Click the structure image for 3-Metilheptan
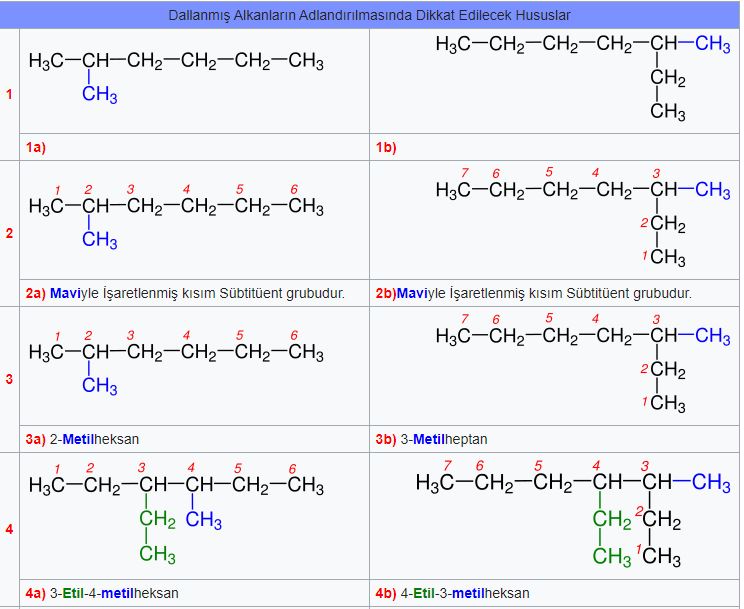This screenshot has height=609, width=744. point(583,363)
